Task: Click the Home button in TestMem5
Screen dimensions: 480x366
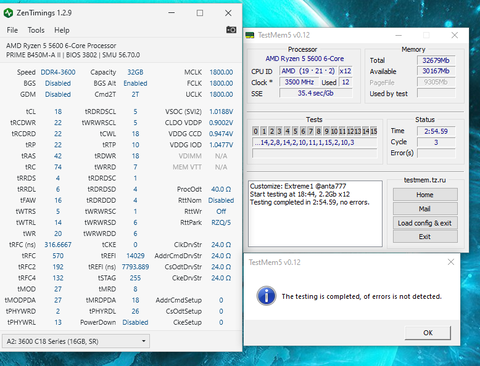Action: [x=425, y=194]
